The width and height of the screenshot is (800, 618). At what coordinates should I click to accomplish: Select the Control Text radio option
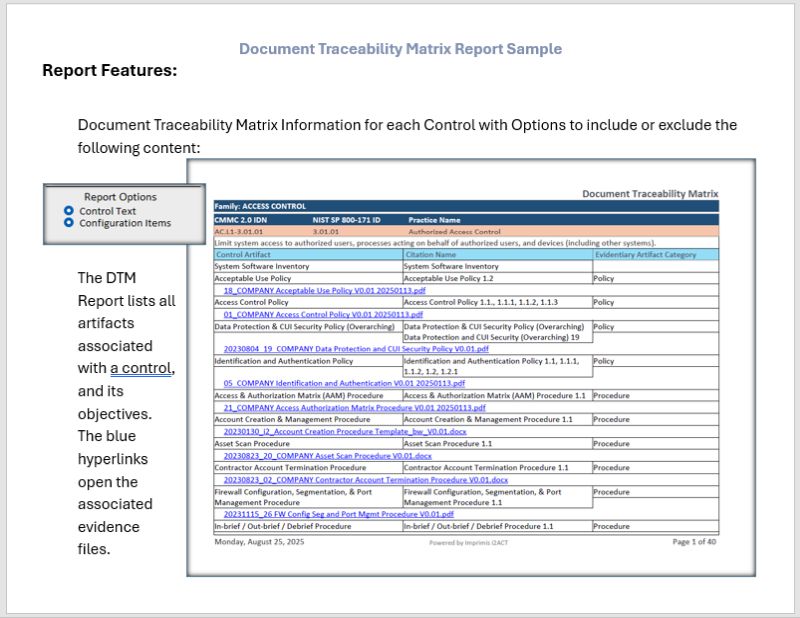pyautogui.click(x=69, y=211)
